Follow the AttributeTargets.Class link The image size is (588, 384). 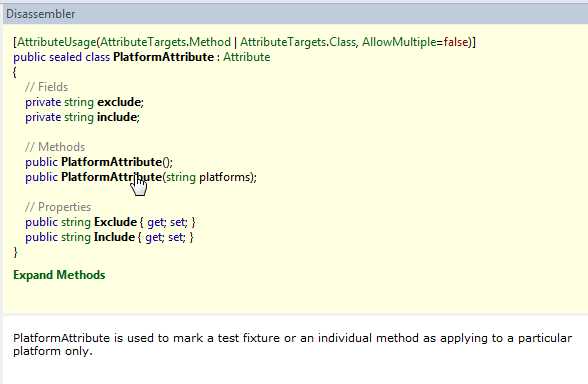click(x=298, y=42)
